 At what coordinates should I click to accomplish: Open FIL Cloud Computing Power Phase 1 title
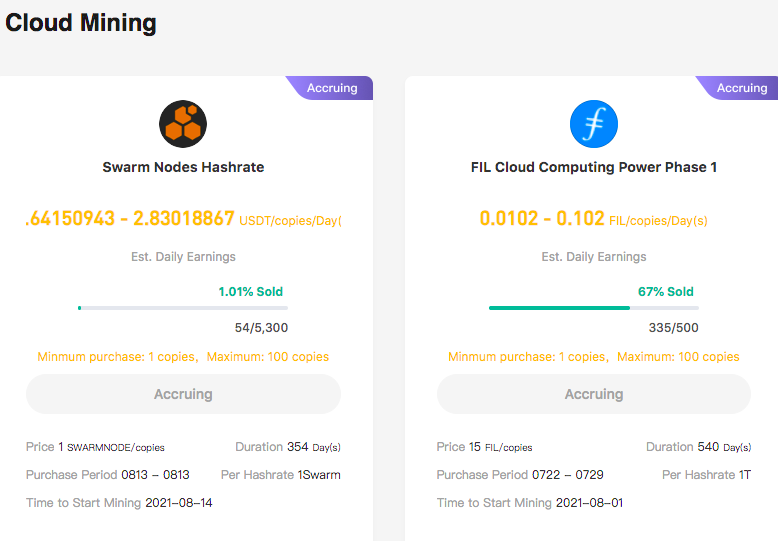point(594,167)
